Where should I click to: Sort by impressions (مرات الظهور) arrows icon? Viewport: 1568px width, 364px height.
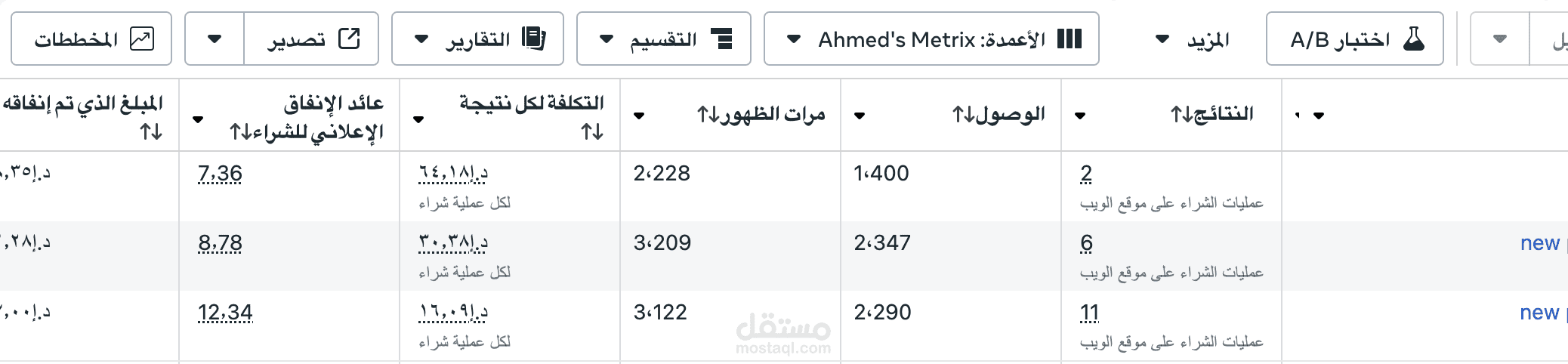click(708, 115)
